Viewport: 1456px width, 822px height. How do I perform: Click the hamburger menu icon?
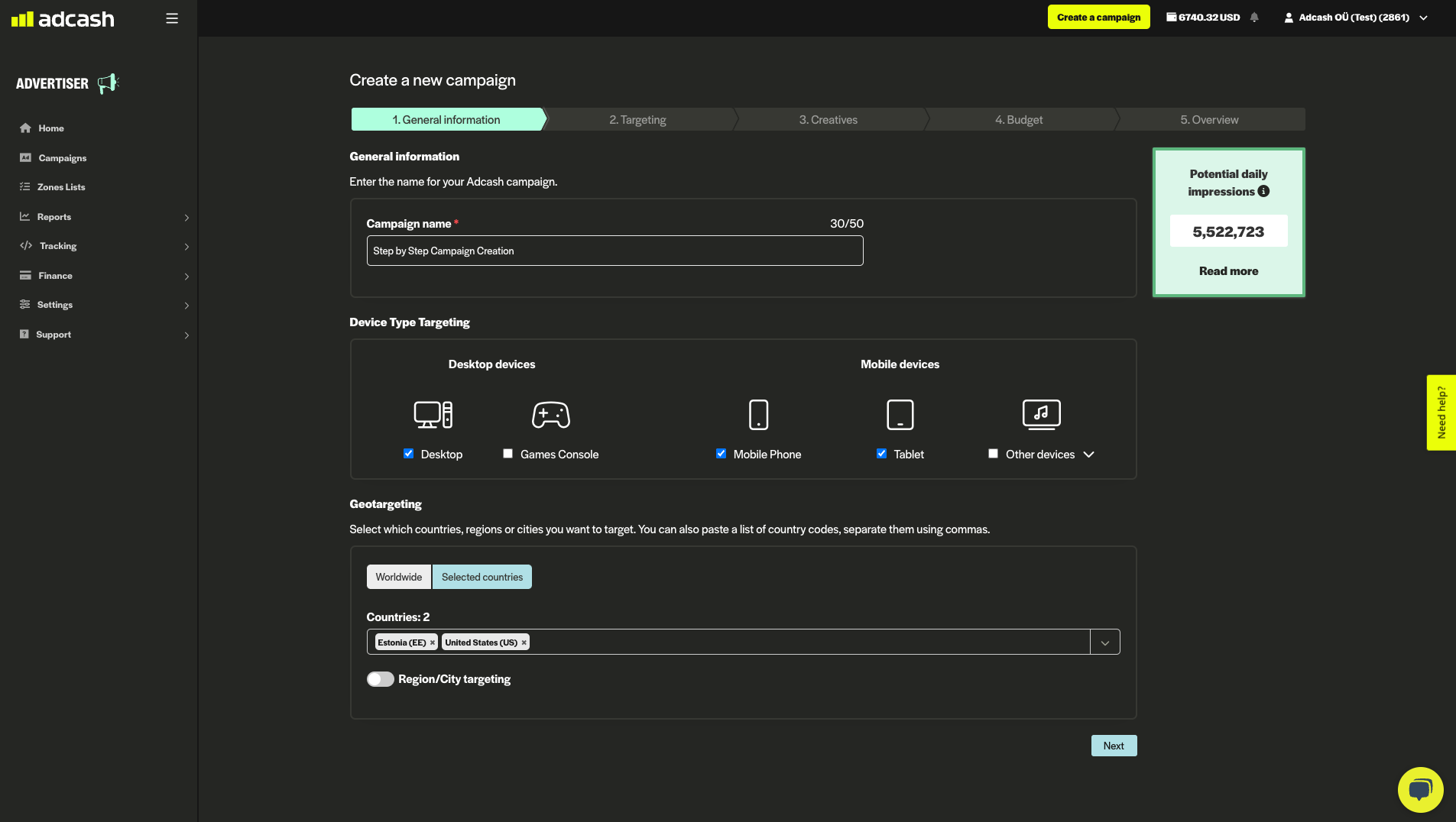pyautogui.click(x=172, y=18)
